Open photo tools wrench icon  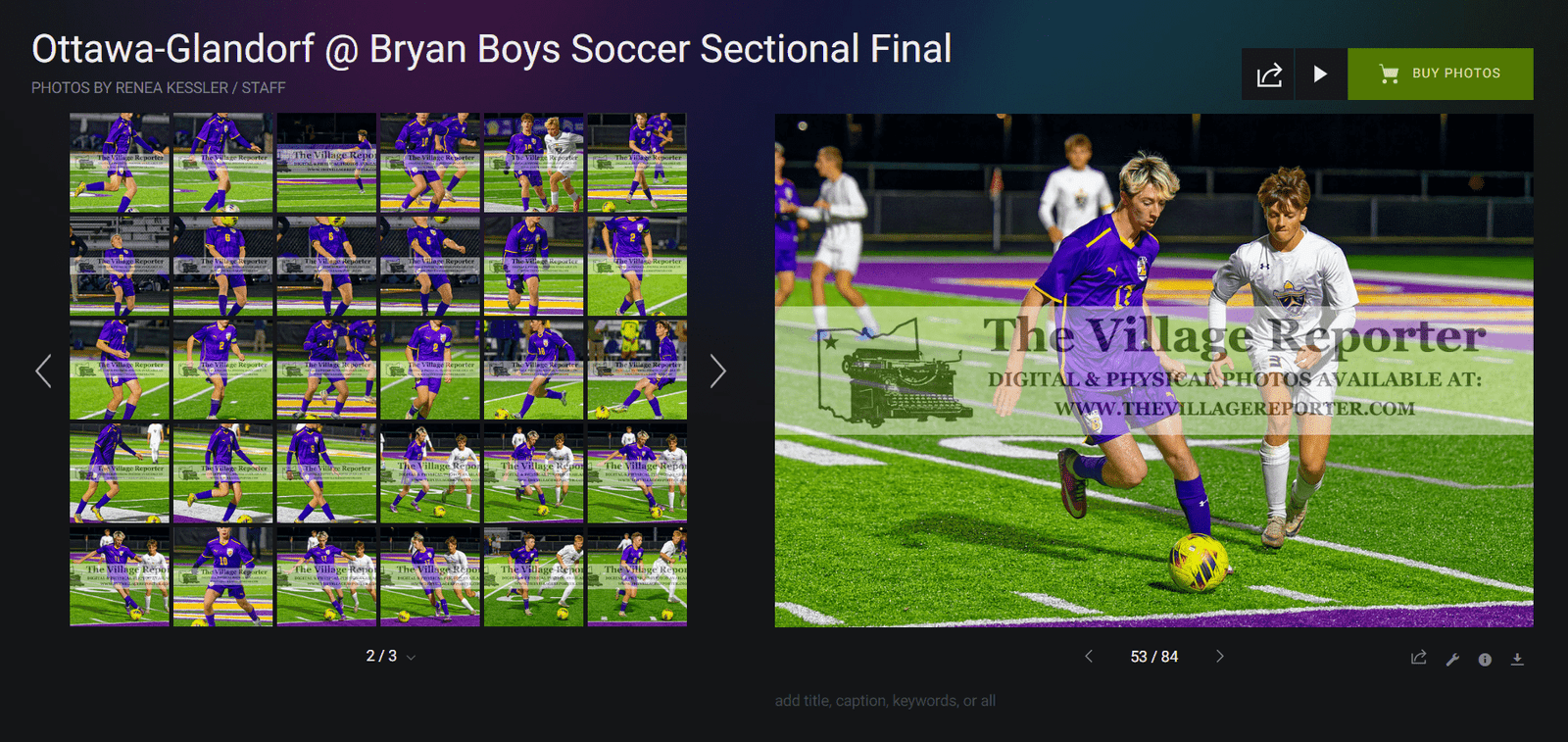1452,660
